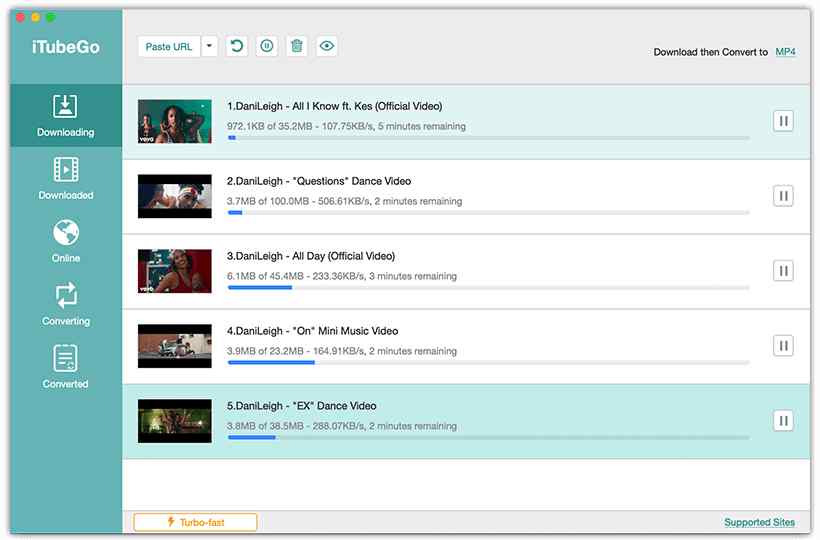Image resolution: width=820 pixels, height=540 pixels.
Task: Click the Paste URL button
Action: point(169,46)
